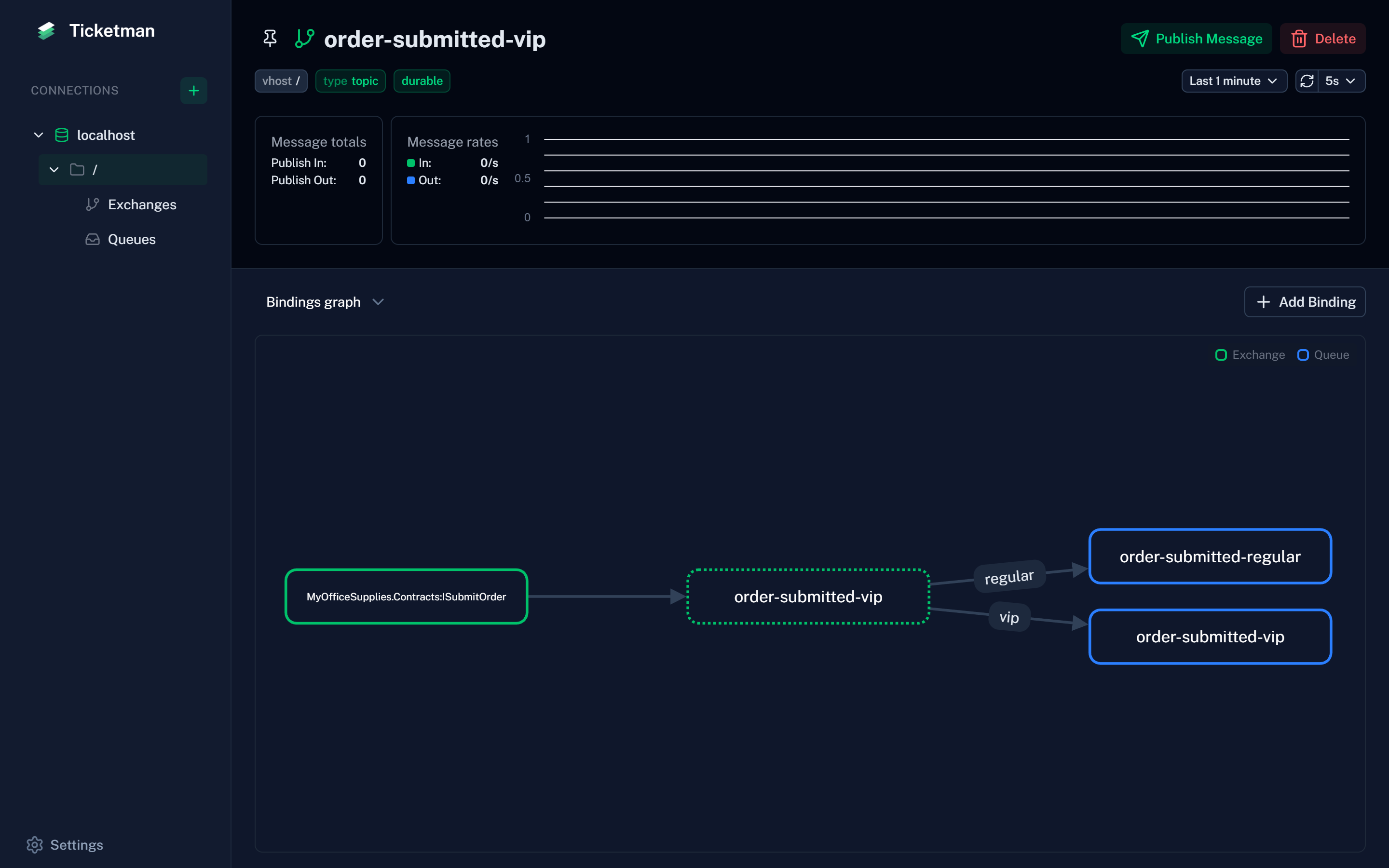The image size is (1389, 868).
Task: Select the order-submitted-regular queue node
Action: tap(1210, 556)
